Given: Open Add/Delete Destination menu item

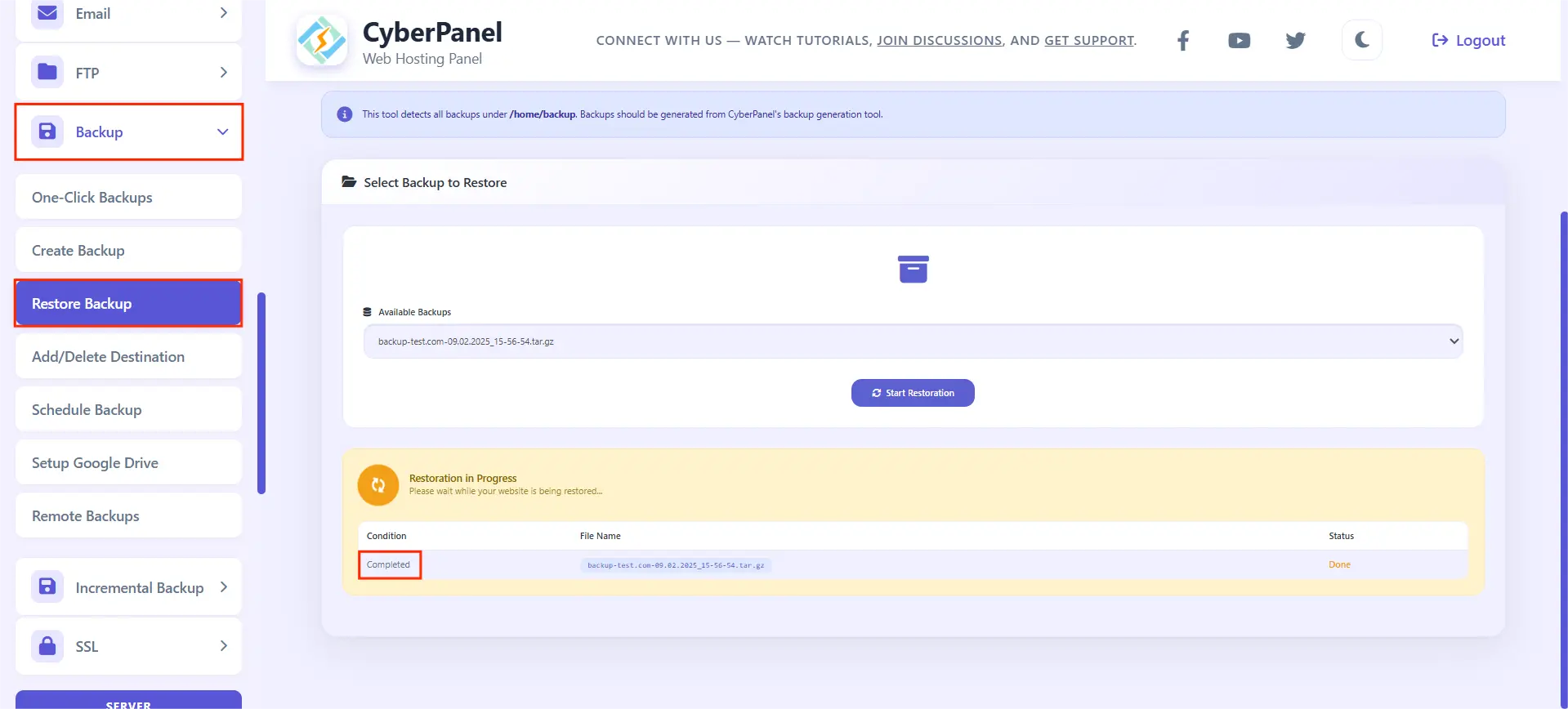Looking at the screenshot, I should [x=128, y=356].
